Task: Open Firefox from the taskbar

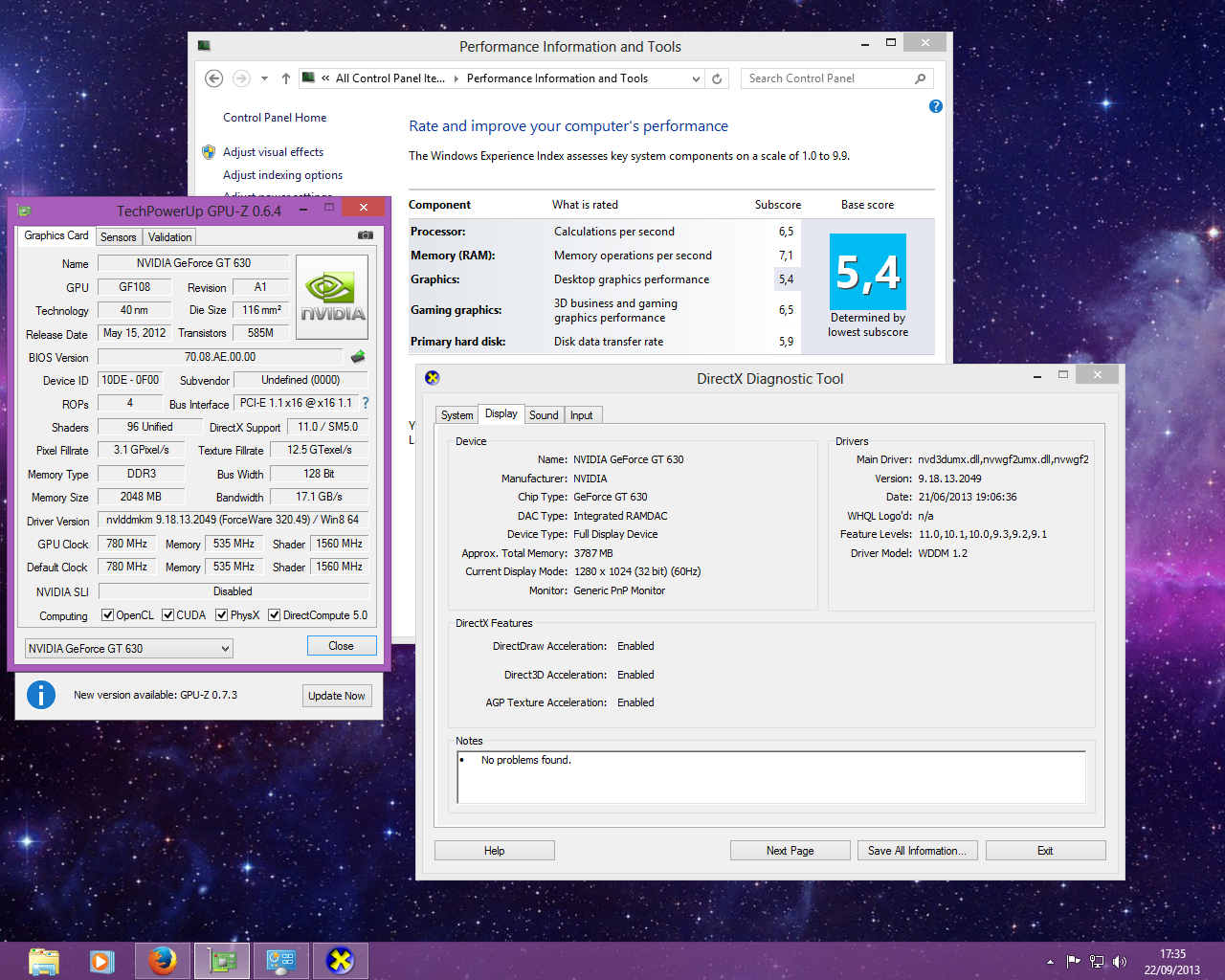Action: [x=163, y=961]
